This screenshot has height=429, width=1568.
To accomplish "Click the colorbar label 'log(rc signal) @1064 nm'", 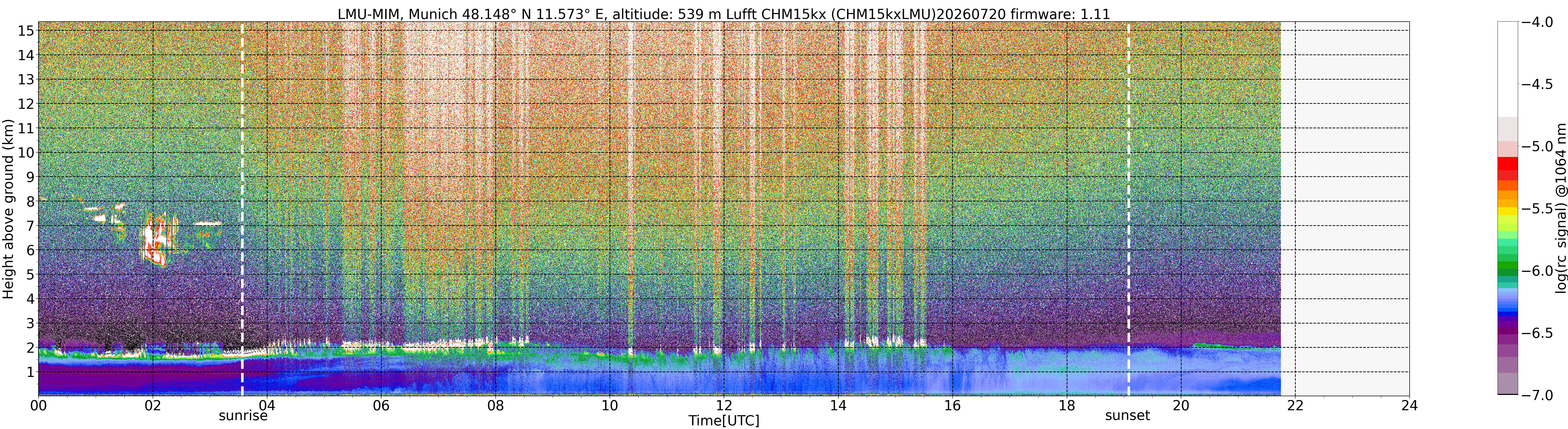I will tap(1561, 209).
